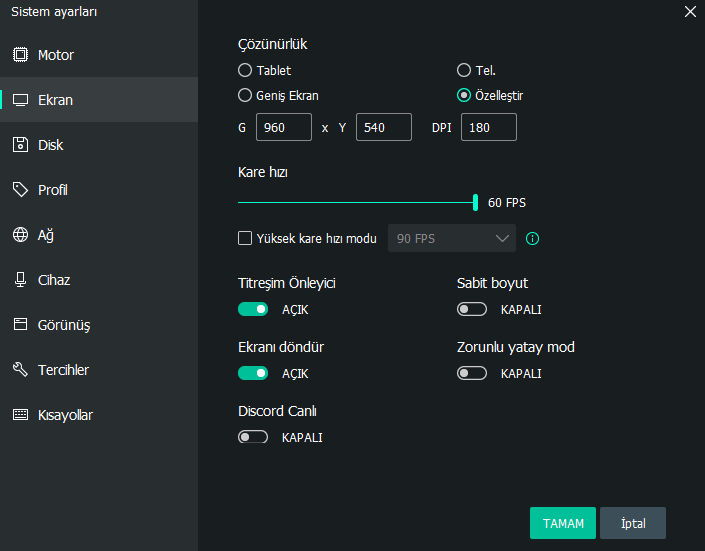The height and width of the screenshot is (551, 705).
Task: Click the Disk floppy icon
Action: point(20,145)
